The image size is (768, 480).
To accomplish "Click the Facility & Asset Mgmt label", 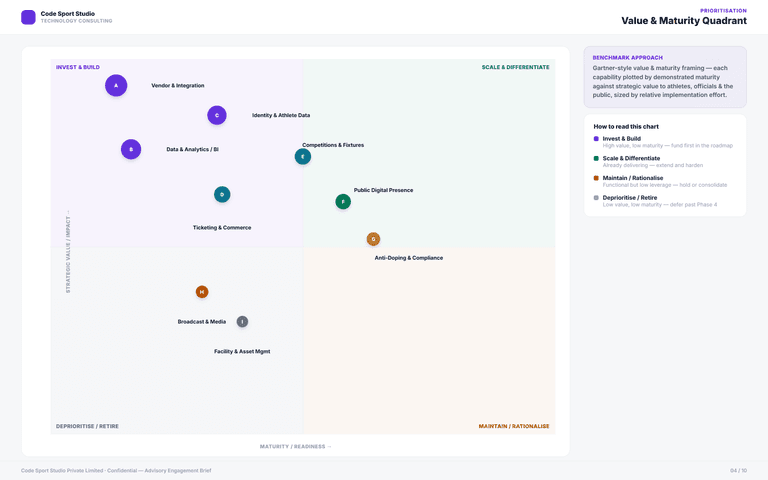I will [242, 352].
